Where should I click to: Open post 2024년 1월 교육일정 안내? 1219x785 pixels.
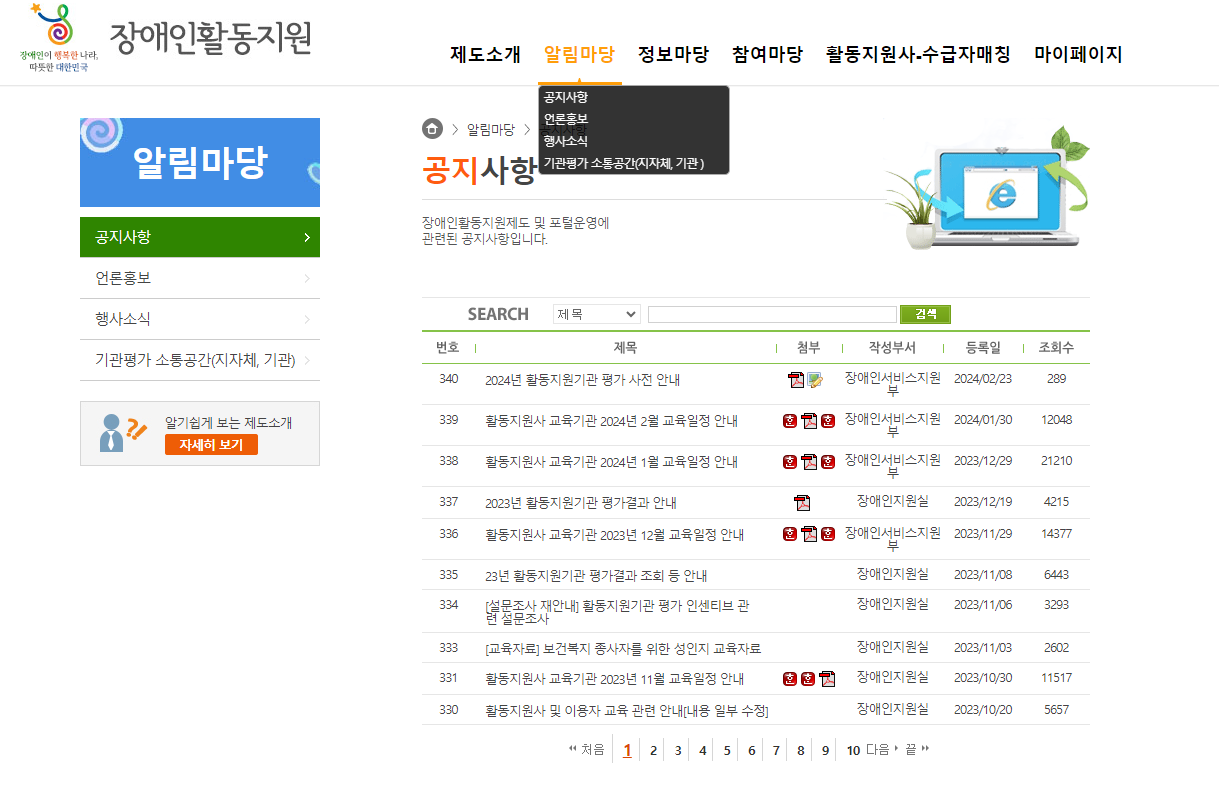[x=611, y=462]
